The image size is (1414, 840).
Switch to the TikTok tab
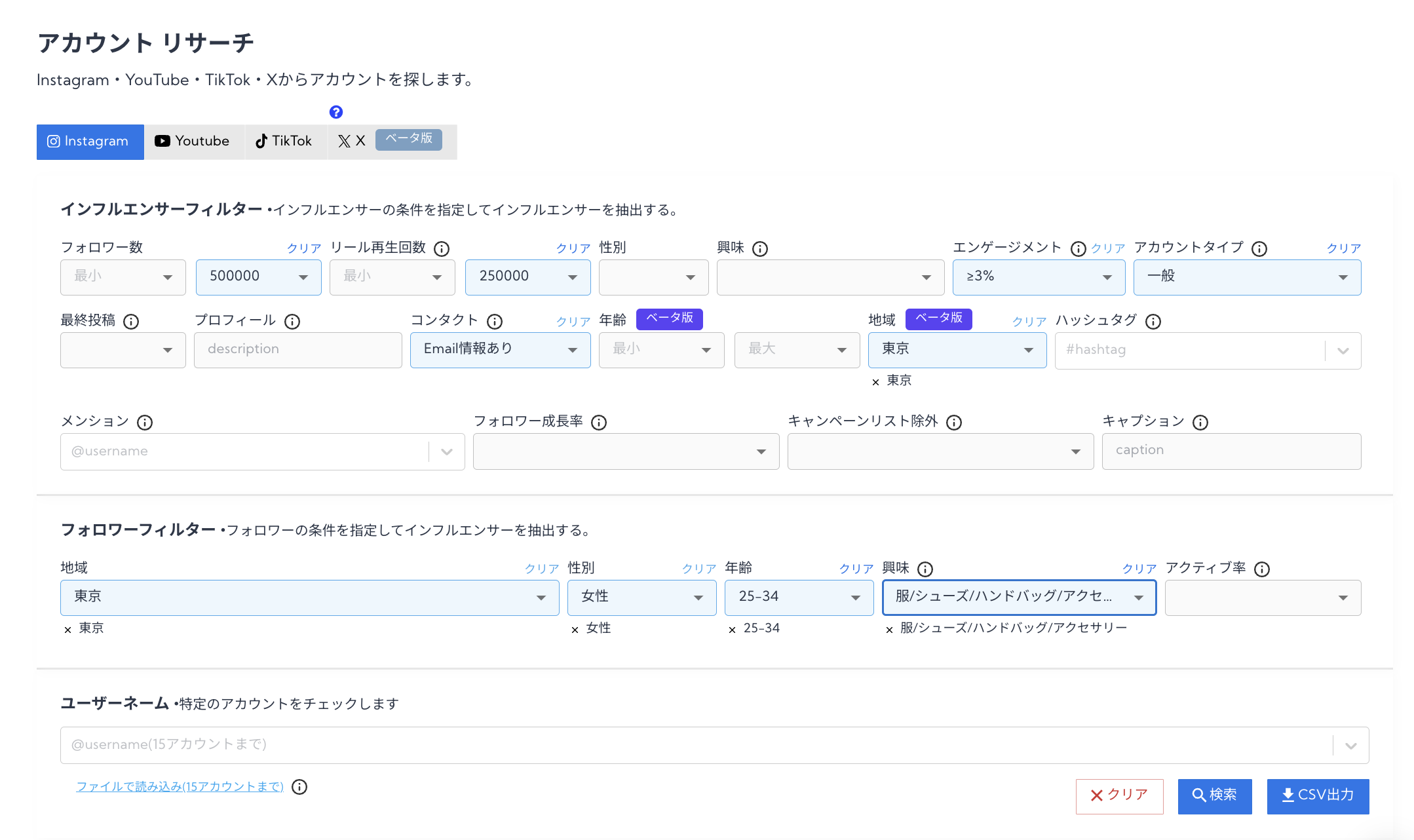point(285,141)
